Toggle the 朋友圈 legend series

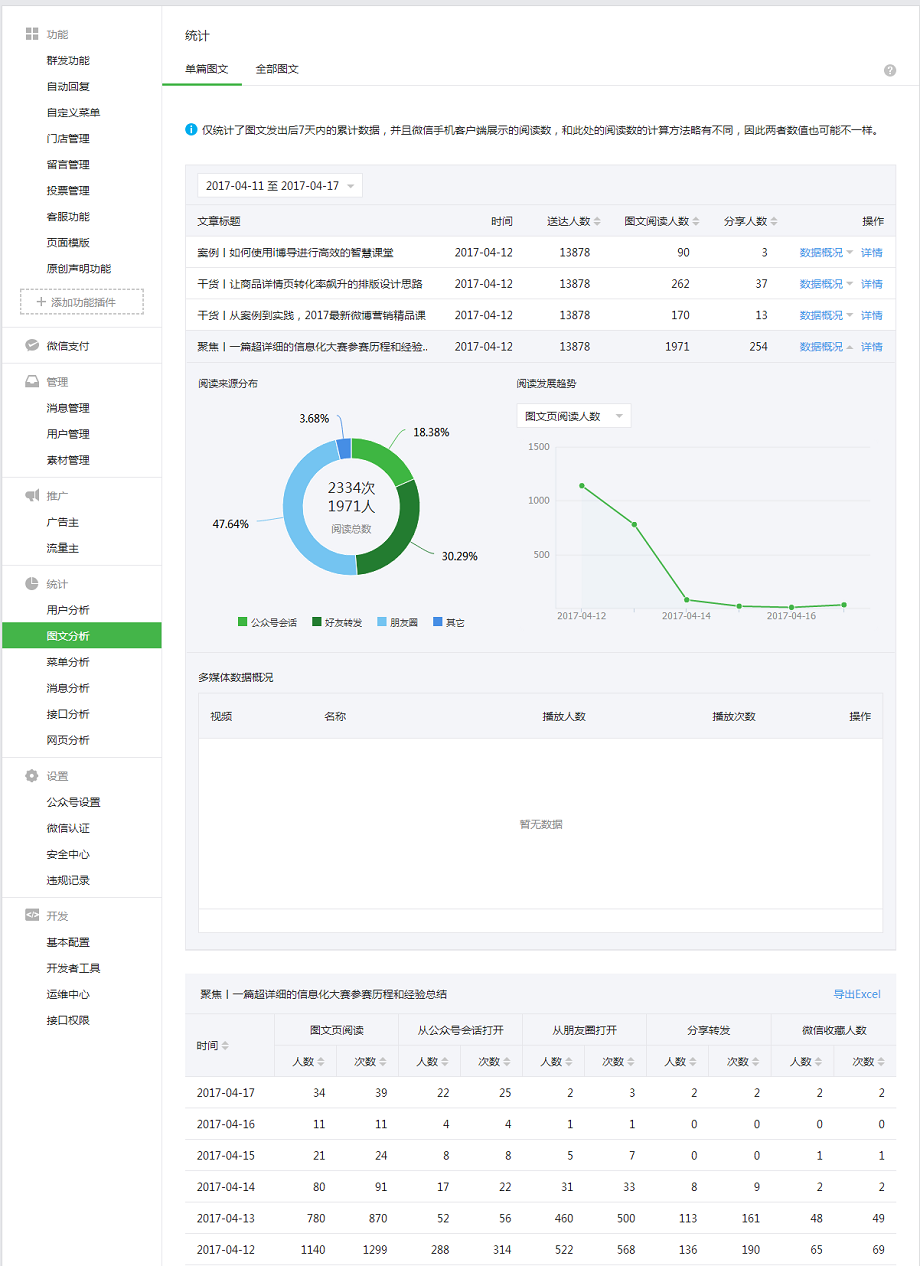397,622
